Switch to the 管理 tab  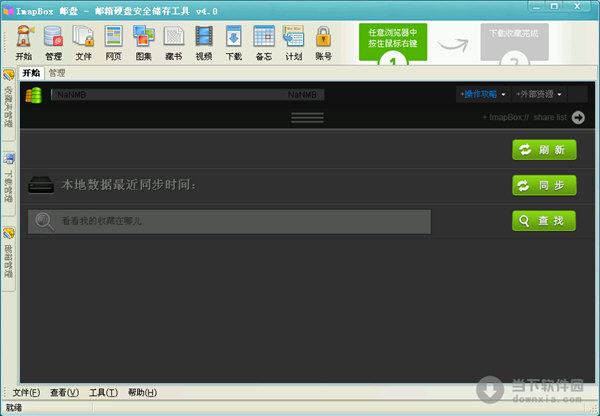57,73
